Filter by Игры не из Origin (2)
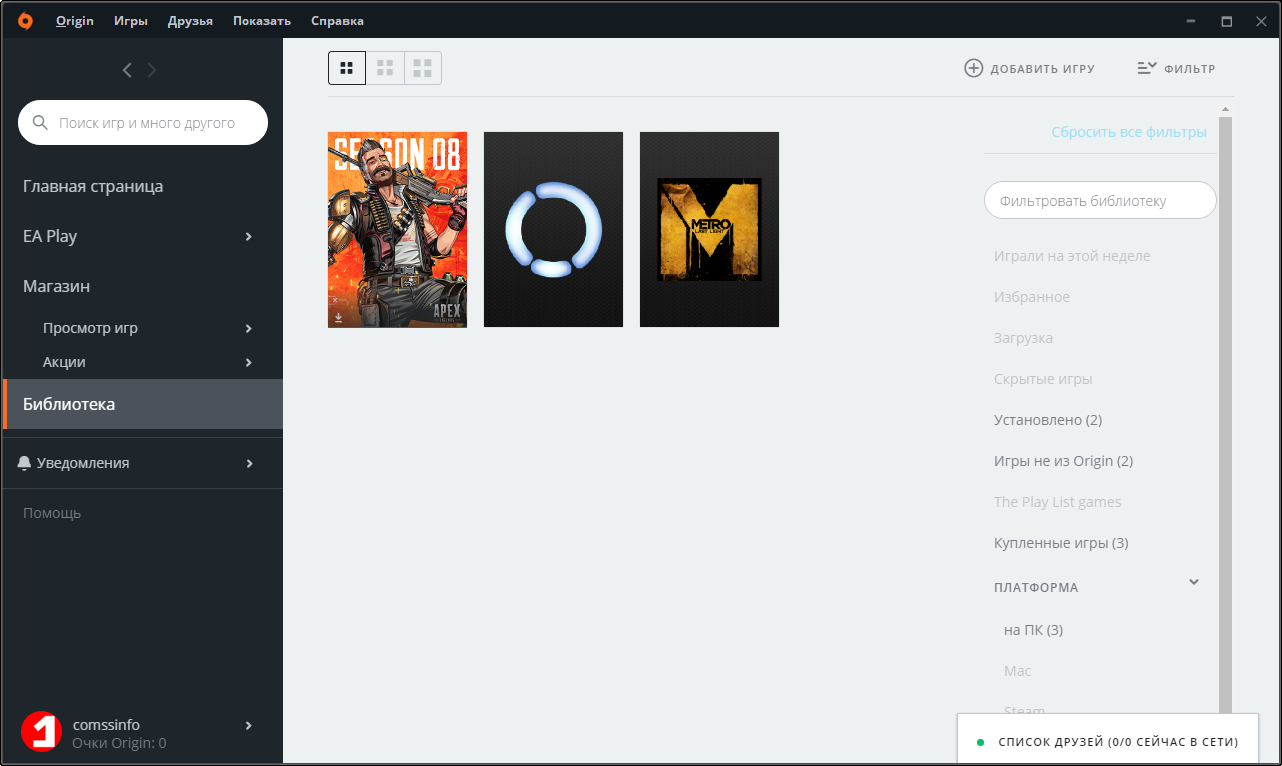The width and height of the screenshot is (1282, 766). 1063,461
